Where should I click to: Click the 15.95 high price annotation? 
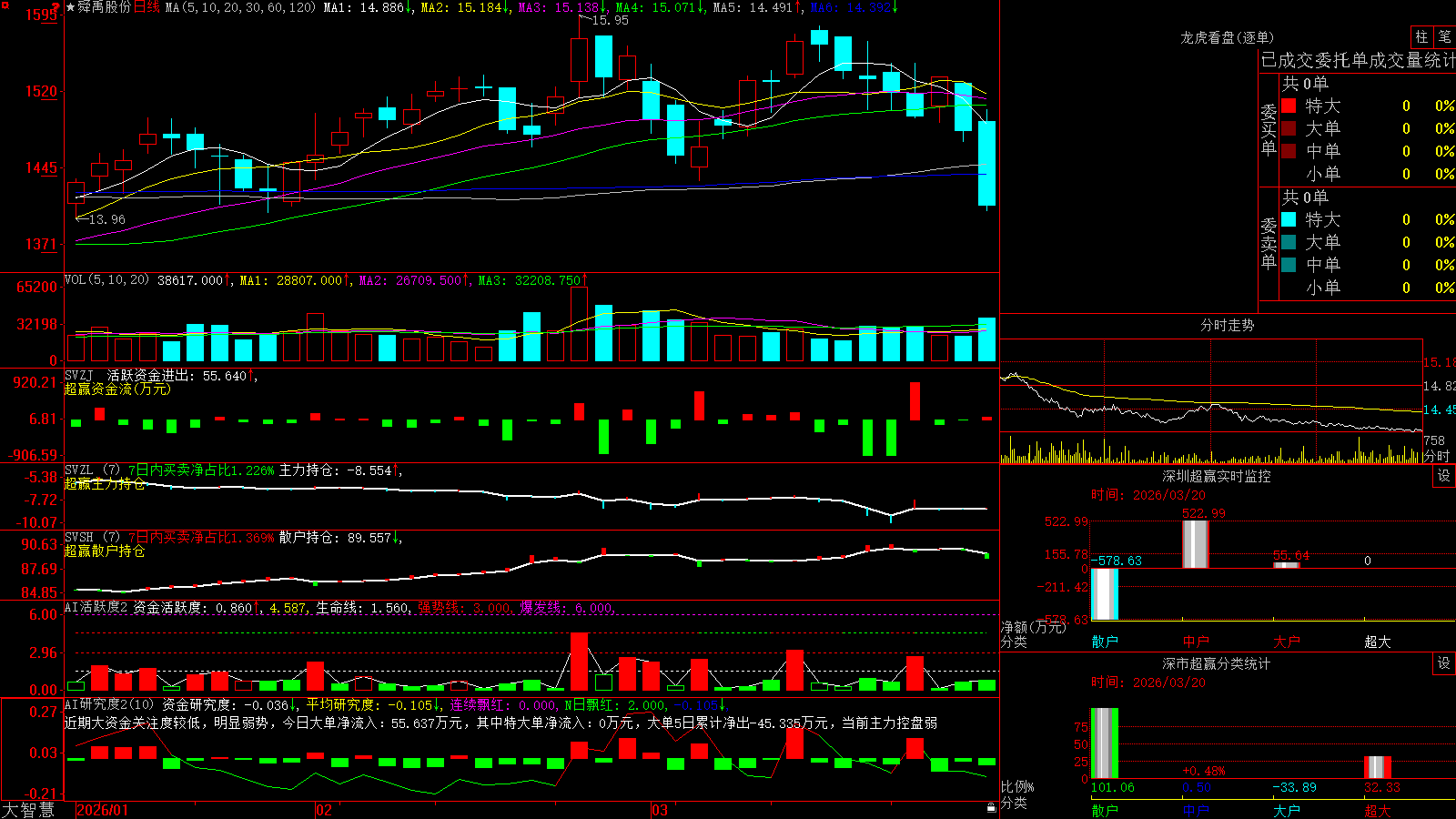610,20
